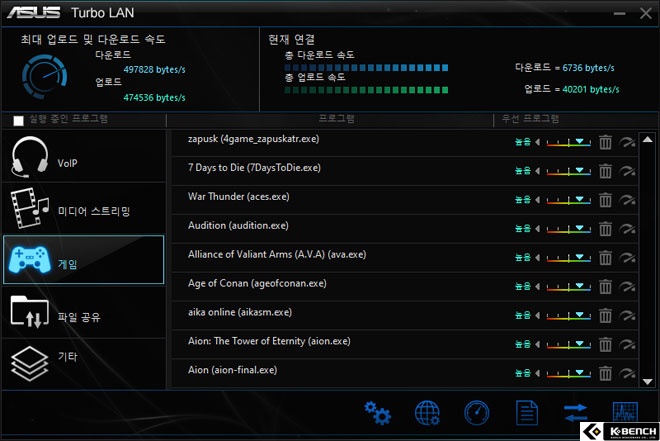Screen dimensions: 660x441
Task: Lower priority arrow for Audition
Action: 538,229
